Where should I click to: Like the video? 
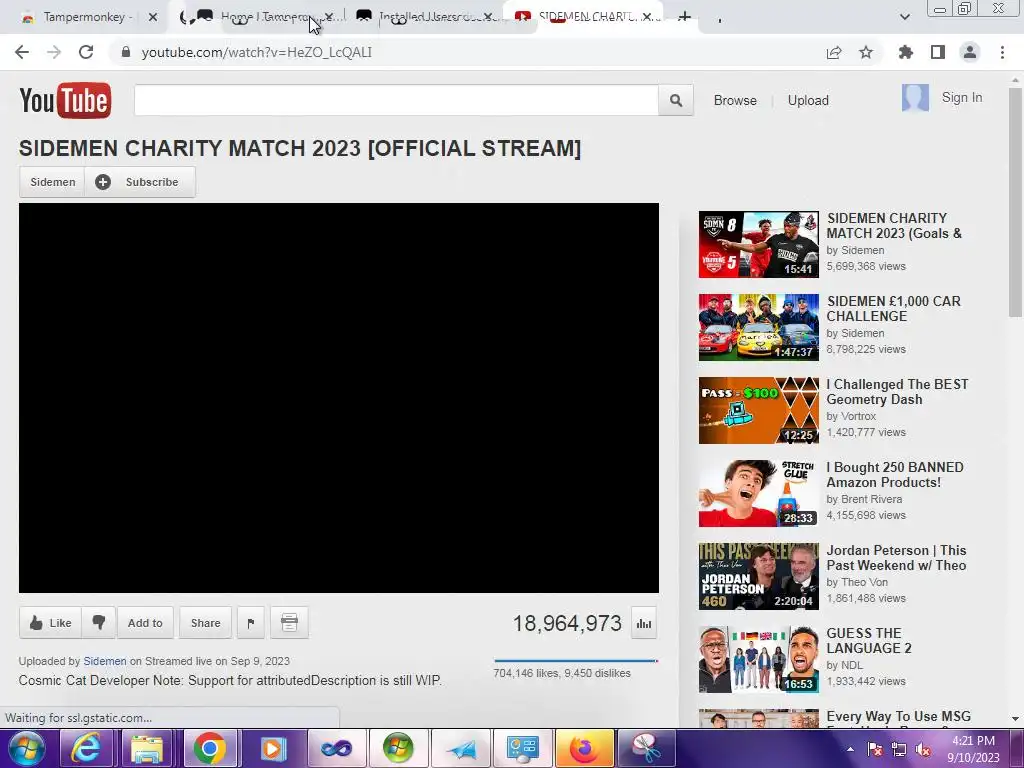tap(50, 622)
